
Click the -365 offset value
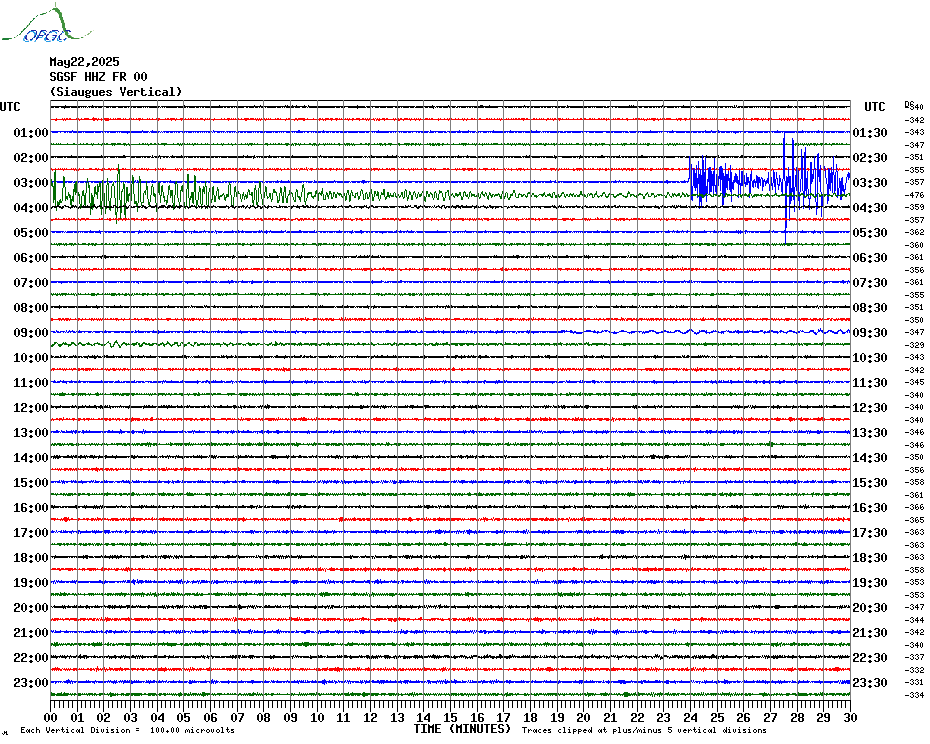pyautogui.click(x=915, y=520)
